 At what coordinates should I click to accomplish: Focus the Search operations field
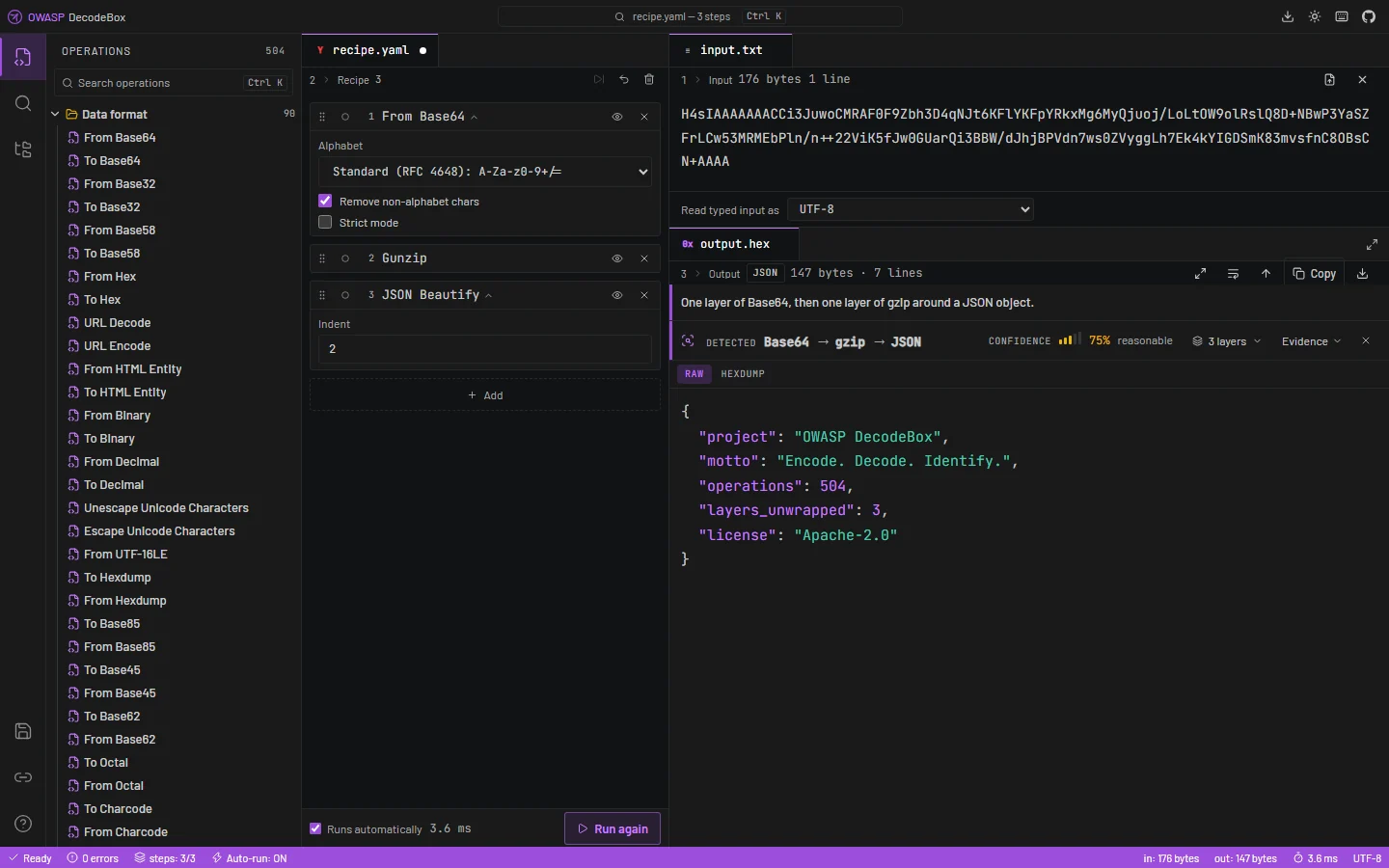(174, 83)
